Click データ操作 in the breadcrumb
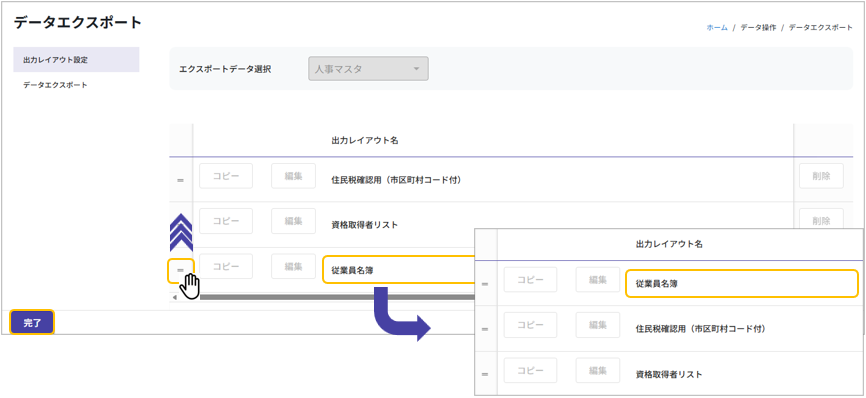 coord(758,27)
